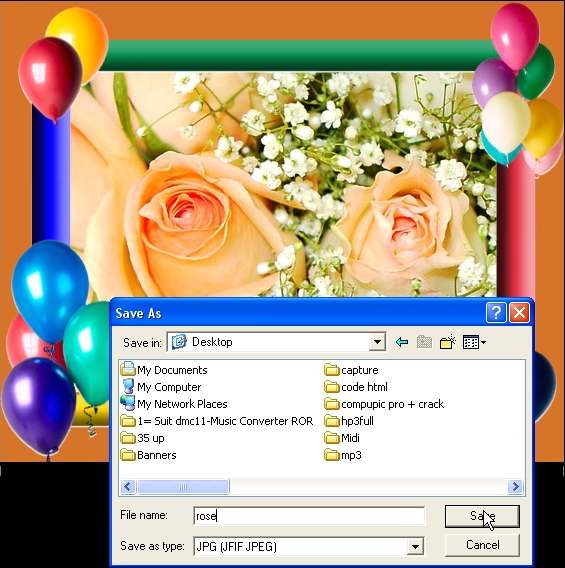This screenshot has width=565, height=568.
Task: Click the Up One Level folder icon
Action: click(x=424, y=342)
